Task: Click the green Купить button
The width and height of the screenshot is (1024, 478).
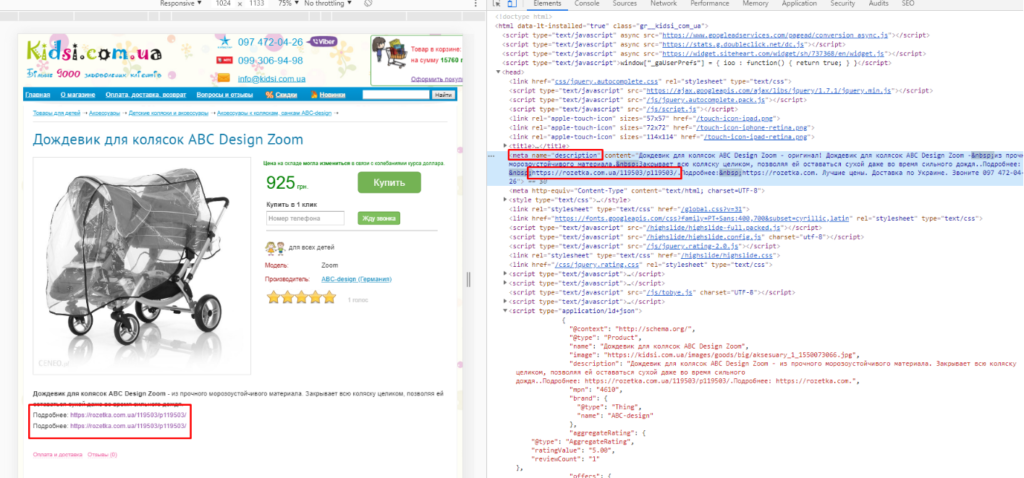Action: [389, 183]
